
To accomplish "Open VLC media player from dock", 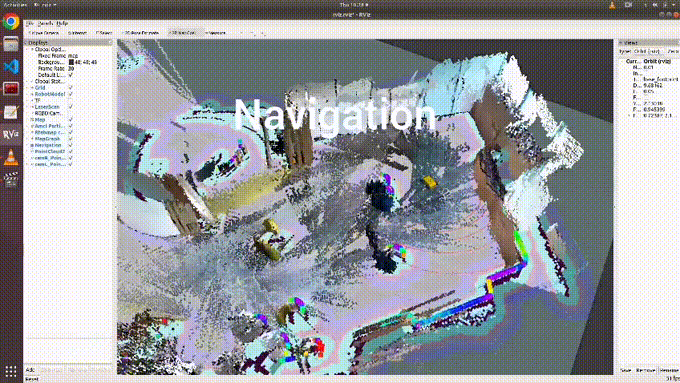I will click(x=11, y=157).
